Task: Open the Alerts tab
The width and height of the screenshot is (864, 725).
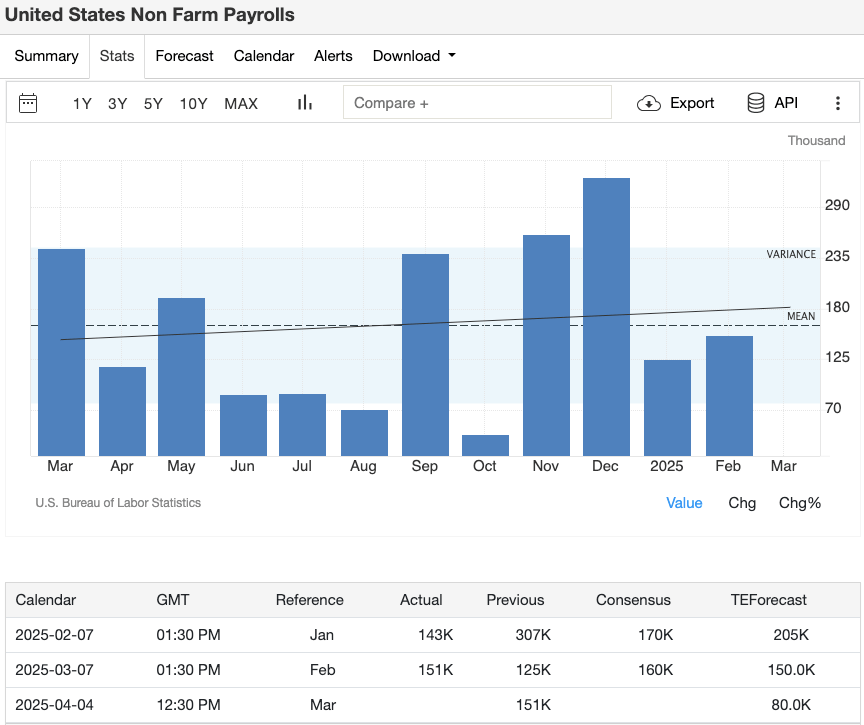Action: (333, 56)
